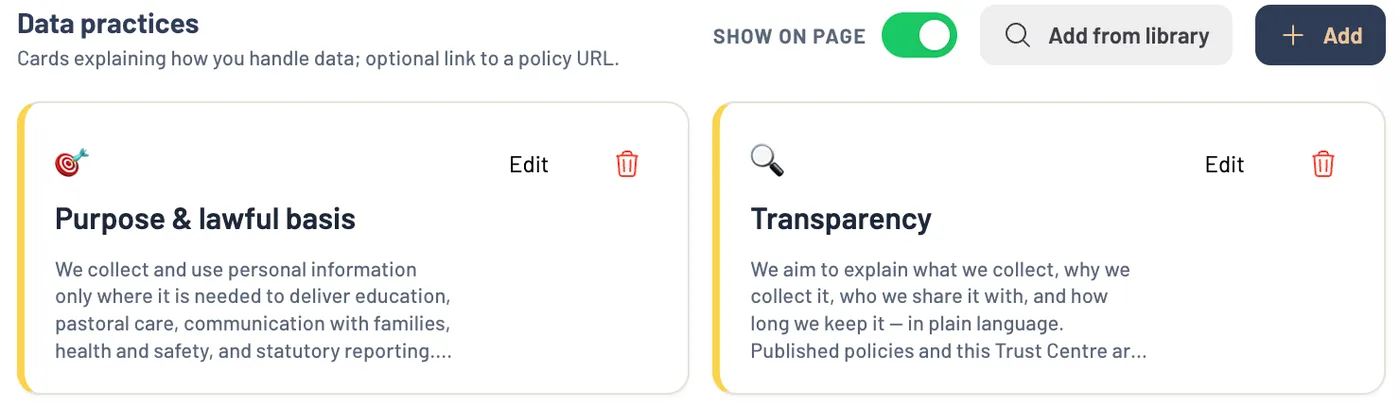Click the 'Cards explaining how you handle data' subtitle

(x=318, y=59)
